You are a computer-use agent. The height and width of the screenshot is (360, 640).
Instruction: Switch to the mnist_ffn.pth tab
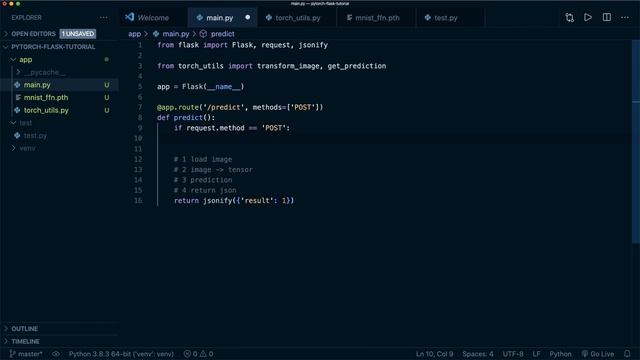pyautogui.click(x=376, y=18)
